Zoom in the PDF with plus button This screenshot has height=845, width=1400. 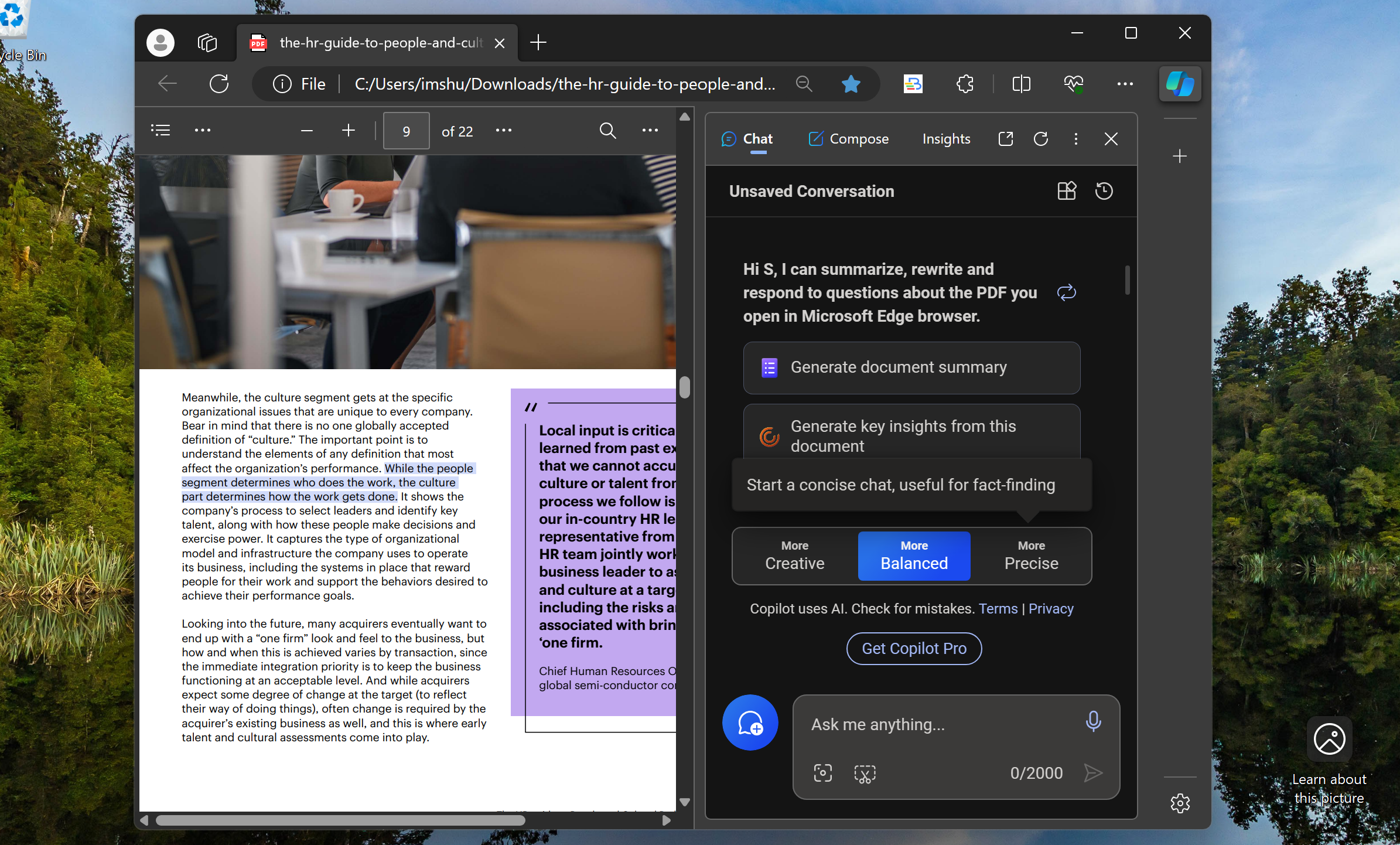[349, 130]
